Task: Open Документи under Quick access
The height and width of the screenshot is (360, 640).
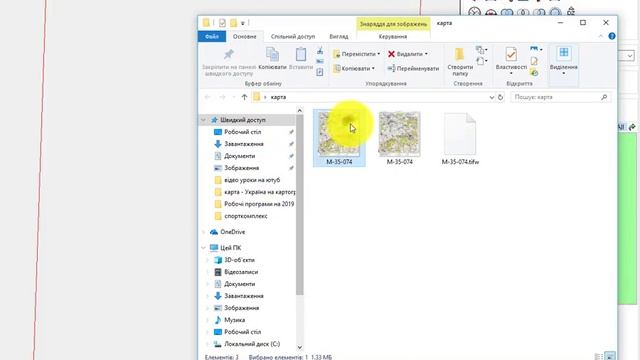Action: pyautogui.click(x=240, y=156)
